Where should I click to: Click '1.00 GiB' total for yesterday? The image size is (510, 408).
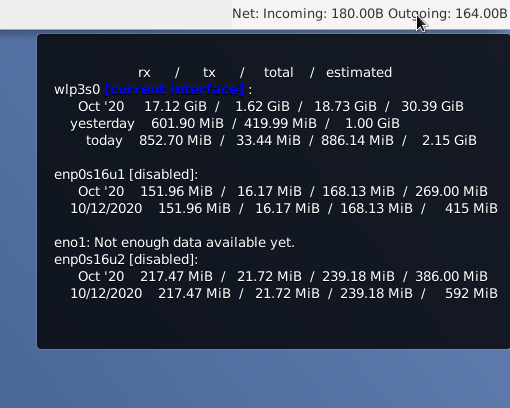point(372,124)
